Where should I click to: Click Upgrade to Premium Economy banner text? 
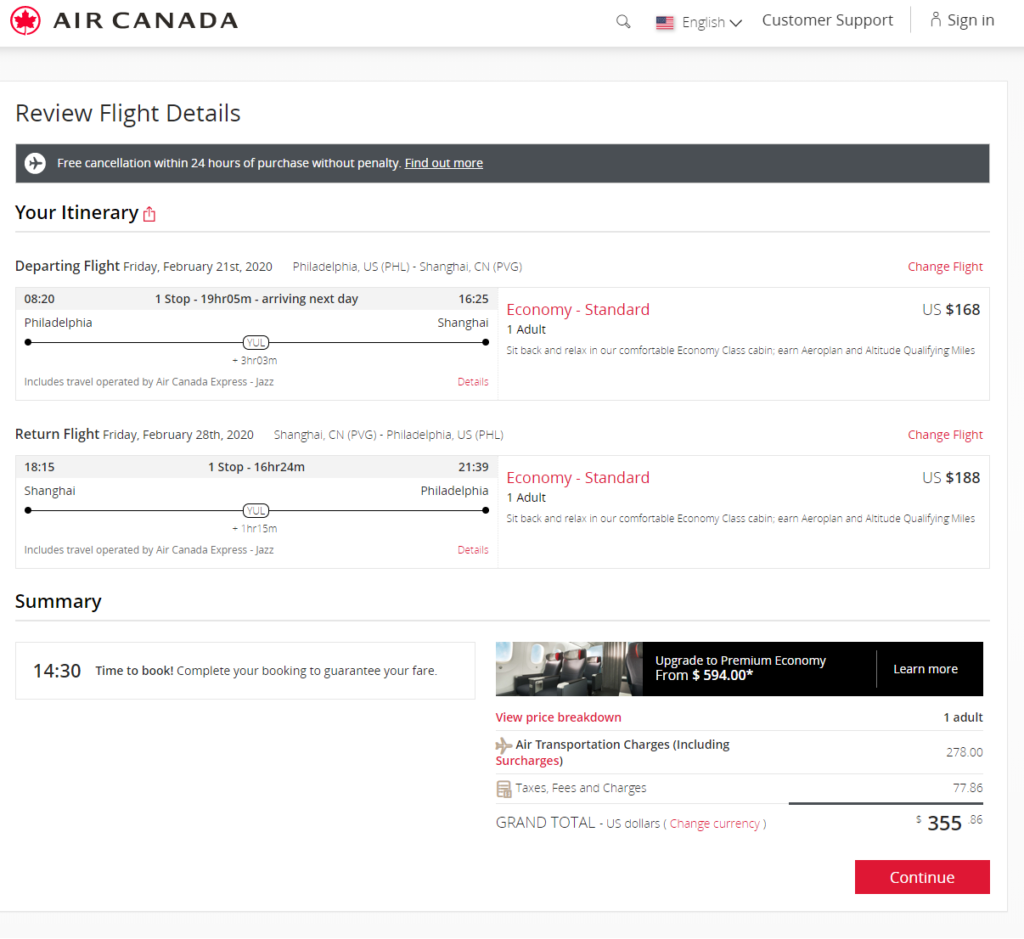tap(741, 660)
